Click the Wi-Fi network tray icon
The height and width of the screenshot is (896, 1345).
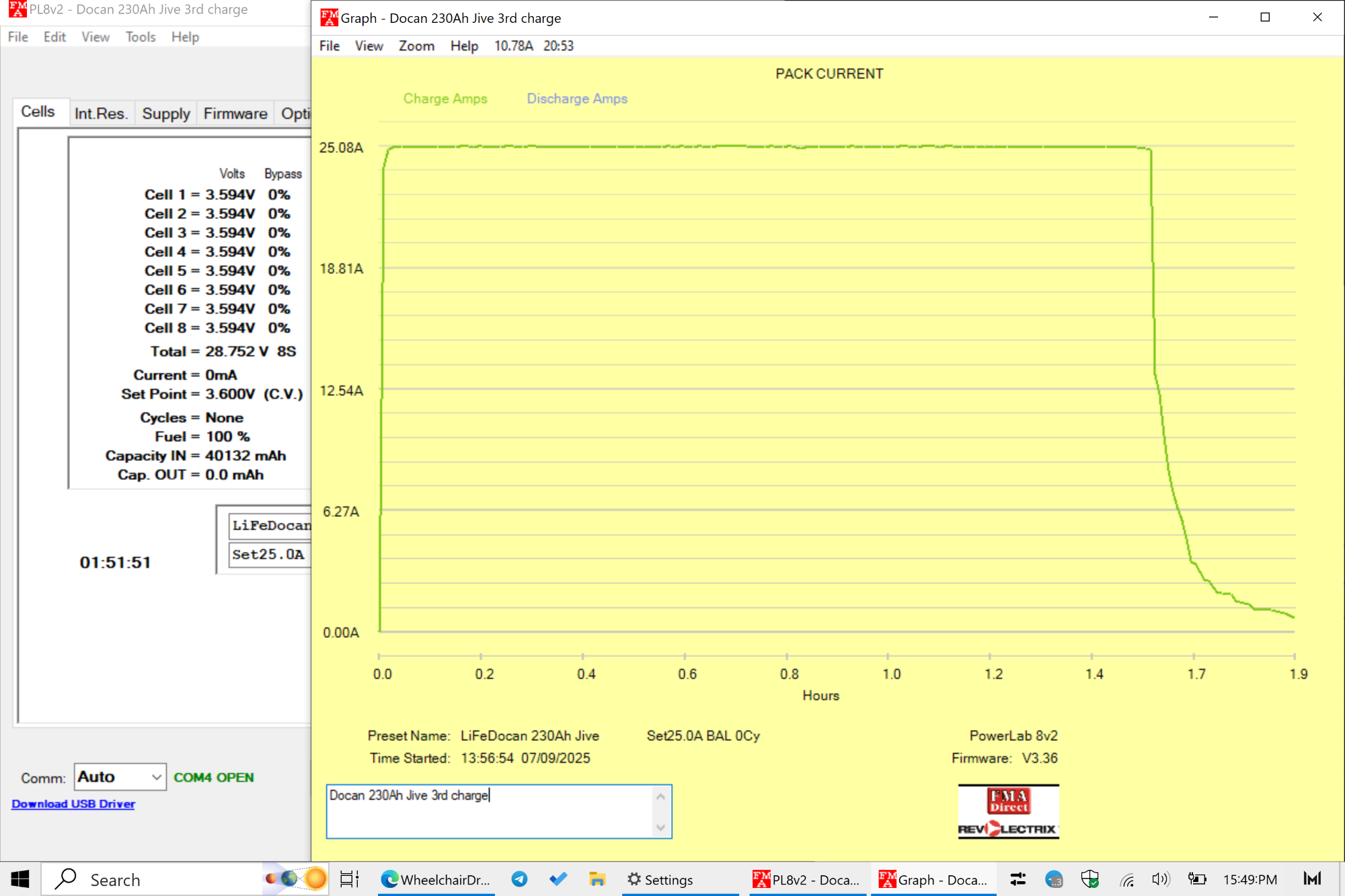pyautogui.click(x=1127, y=879)
